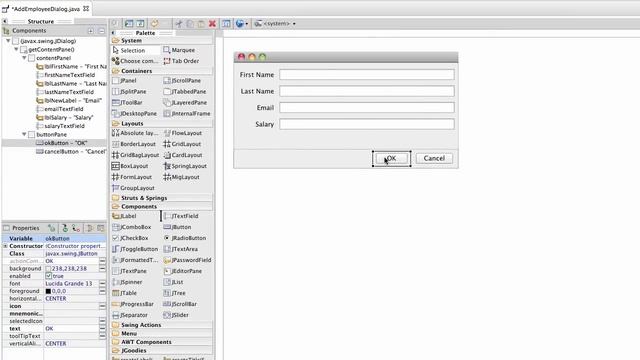Image resolution: width=640 pixels, height=360 pixels.
Task: Collapse the Containers palette category
Action: [x=136, y=71]
